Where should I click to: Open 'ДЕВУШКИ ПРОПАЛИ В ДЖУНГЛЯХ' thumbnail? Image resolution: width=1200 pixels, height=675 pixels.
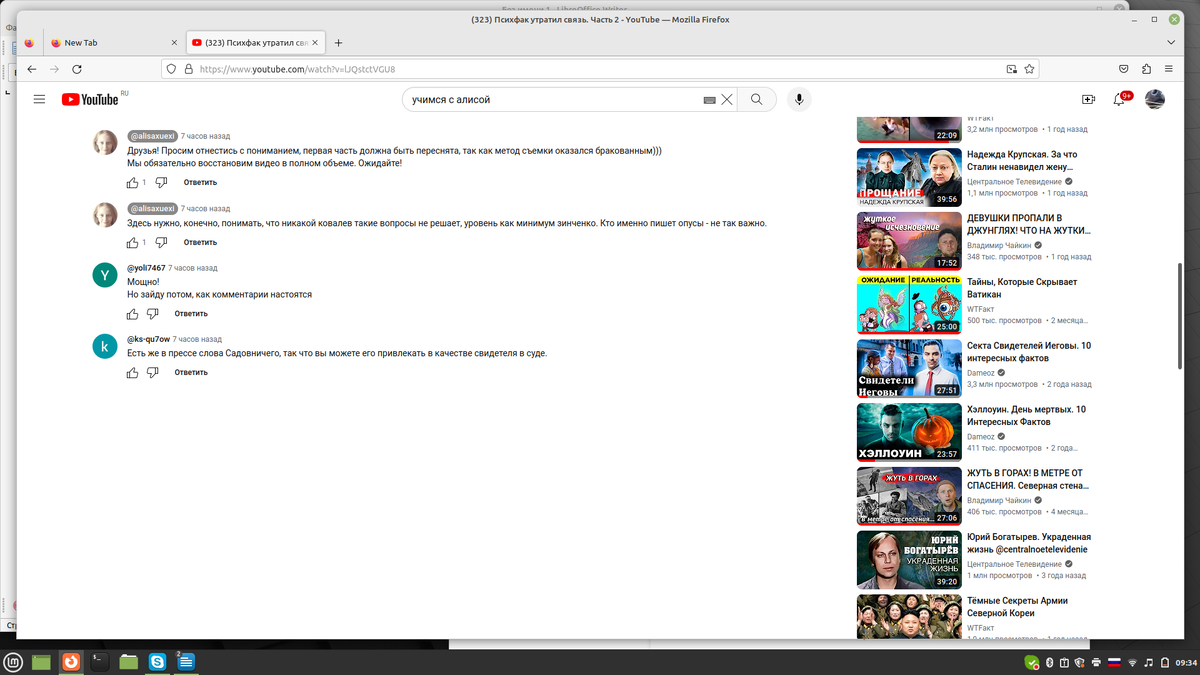[x=909, y=241]
